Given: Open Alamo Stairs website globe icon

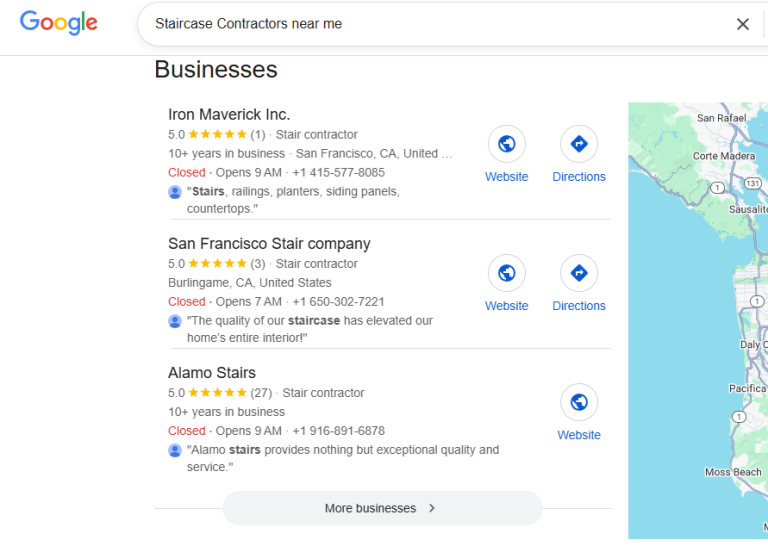Looking at the screenshot, I should coord(578,403).
